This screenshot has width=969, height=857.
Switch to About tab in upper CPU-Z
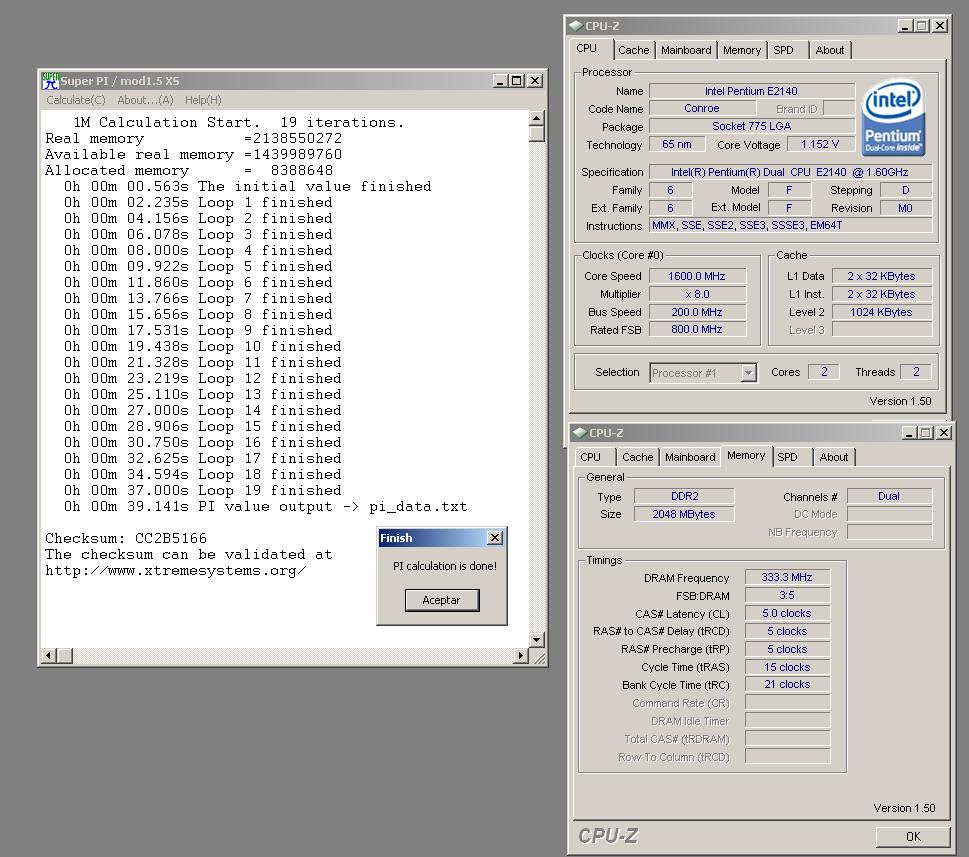[x=829, y=50]
